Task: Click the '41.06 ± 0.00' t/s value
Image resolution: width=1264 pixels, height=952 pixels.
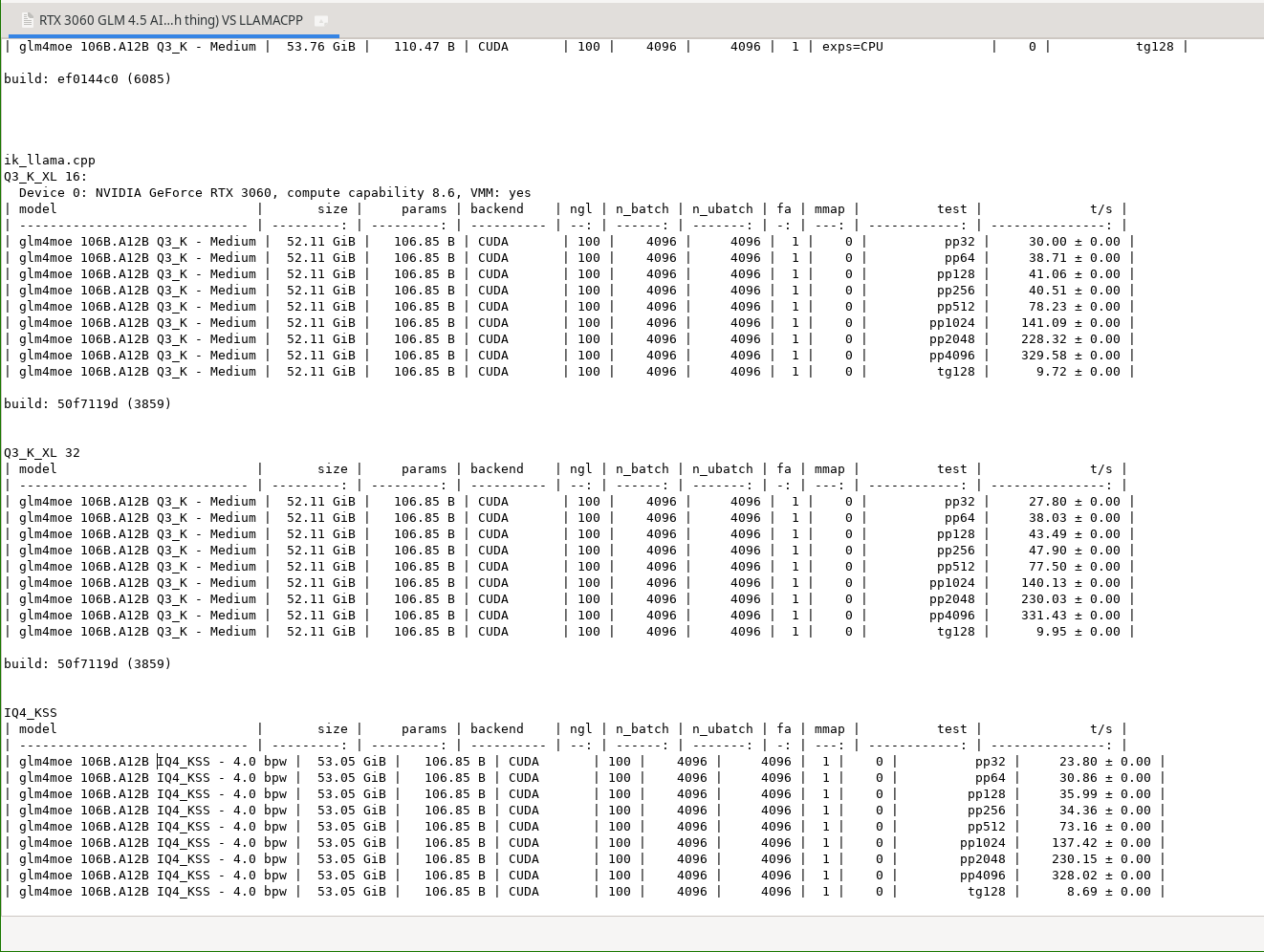Action: (x=1075, y=274)
